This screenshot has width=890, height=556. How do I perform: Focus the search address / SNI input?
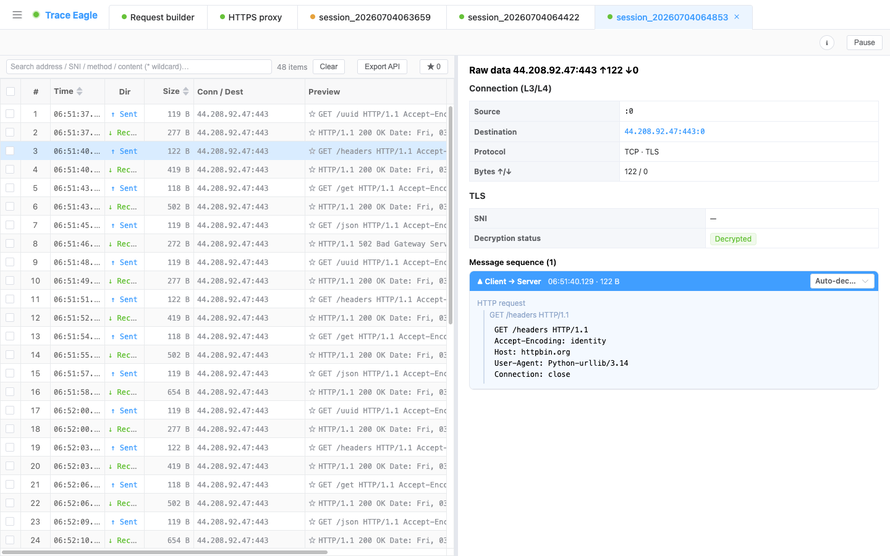[138, 66]
